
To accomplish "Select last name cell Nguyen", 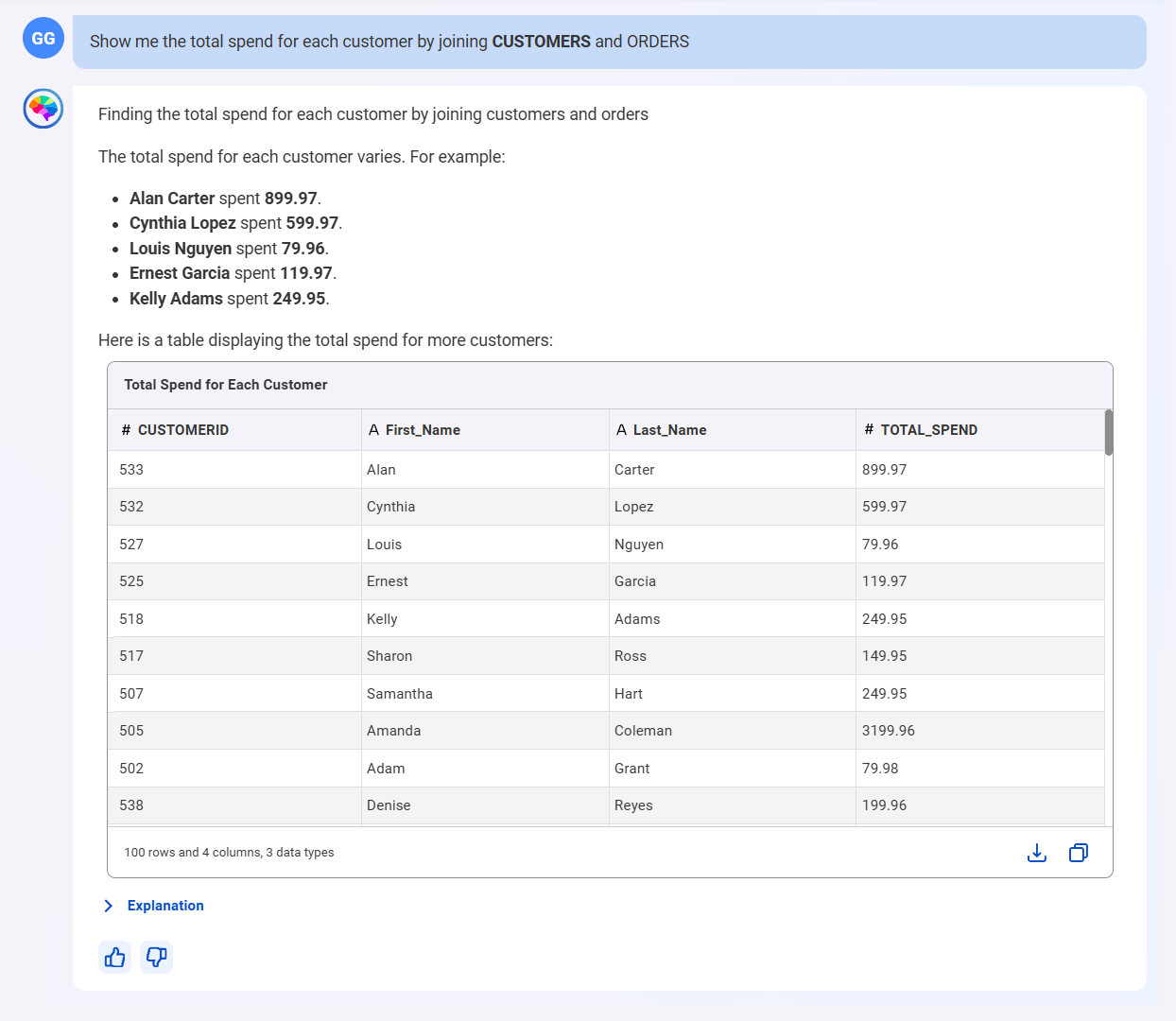I will [x=733, y=545].
